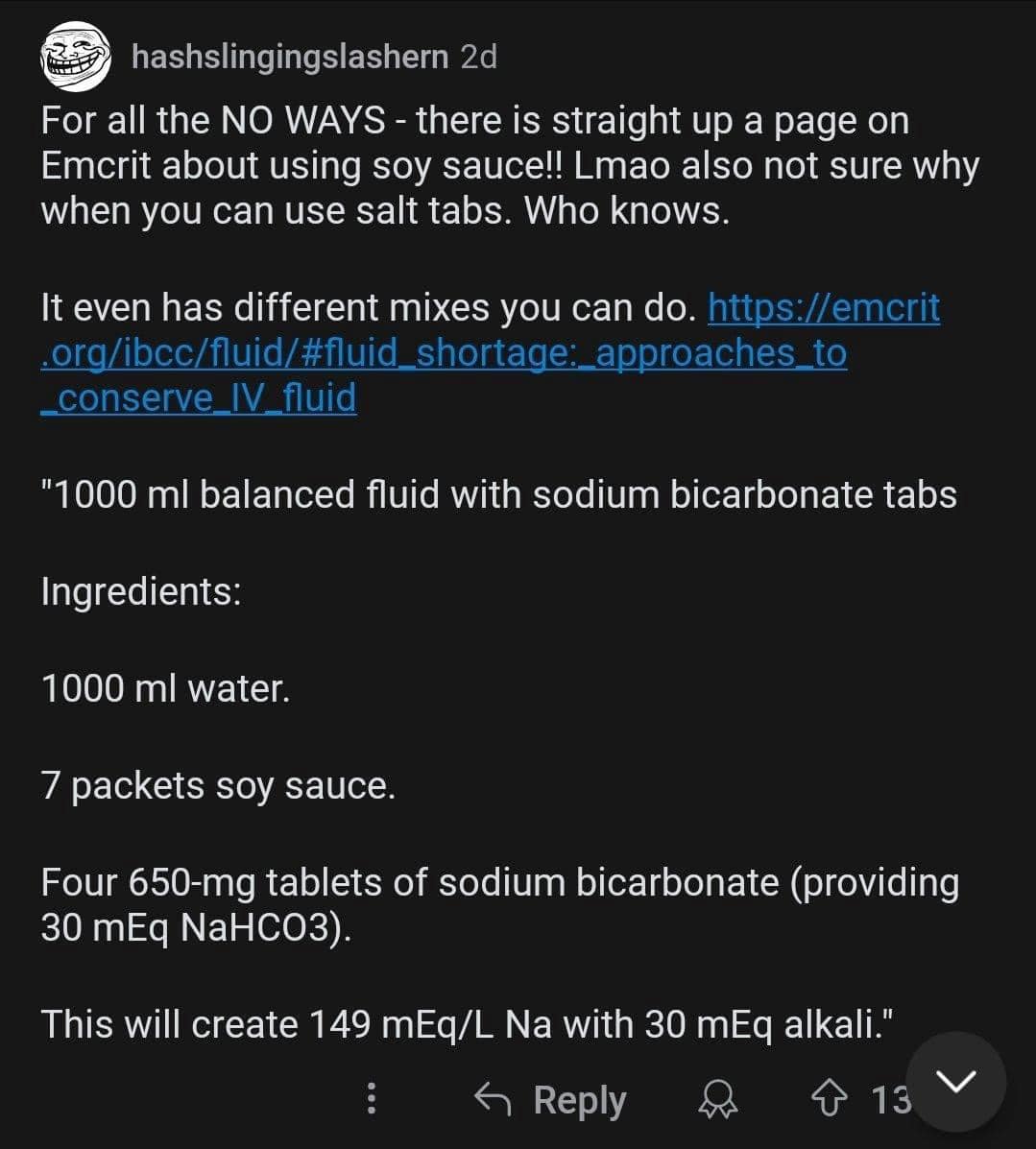The width and height of the screenshot is (1036, 1149).
Task: Open the emcrit.org fluid shortage link
Action: (x=444, y=353)
